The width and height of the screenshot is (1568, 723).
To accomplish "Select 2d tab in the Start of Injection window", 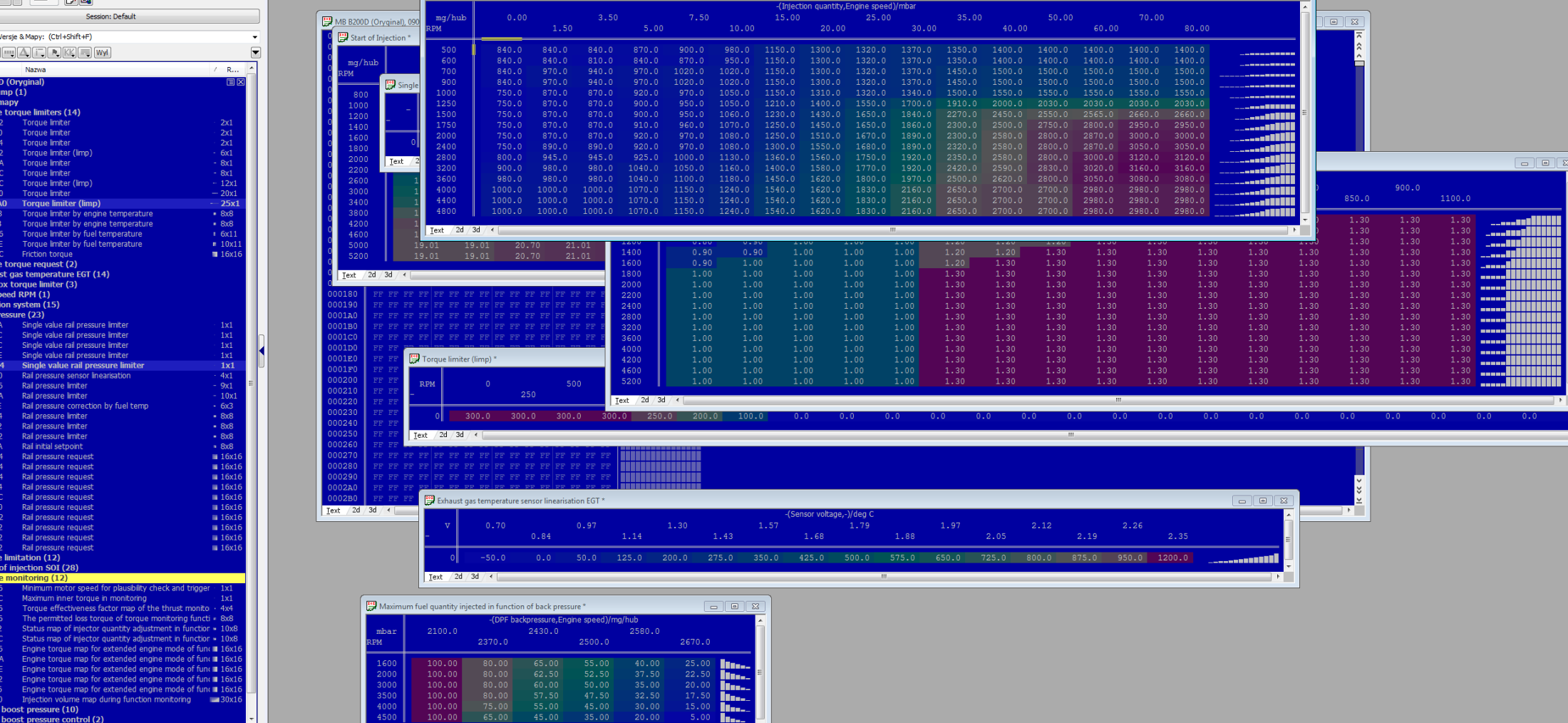I will coord(372,275).
